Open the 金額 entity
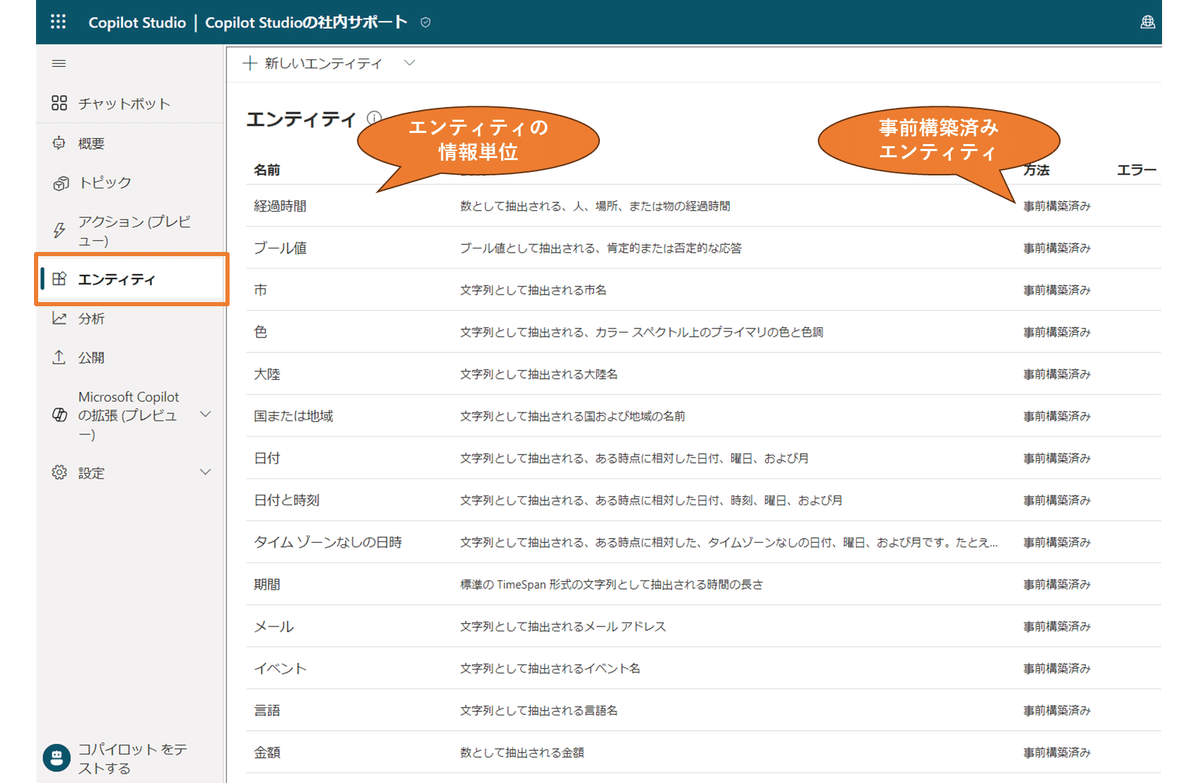The height and width of the screenshot is (783, 1200). point(267,752)
